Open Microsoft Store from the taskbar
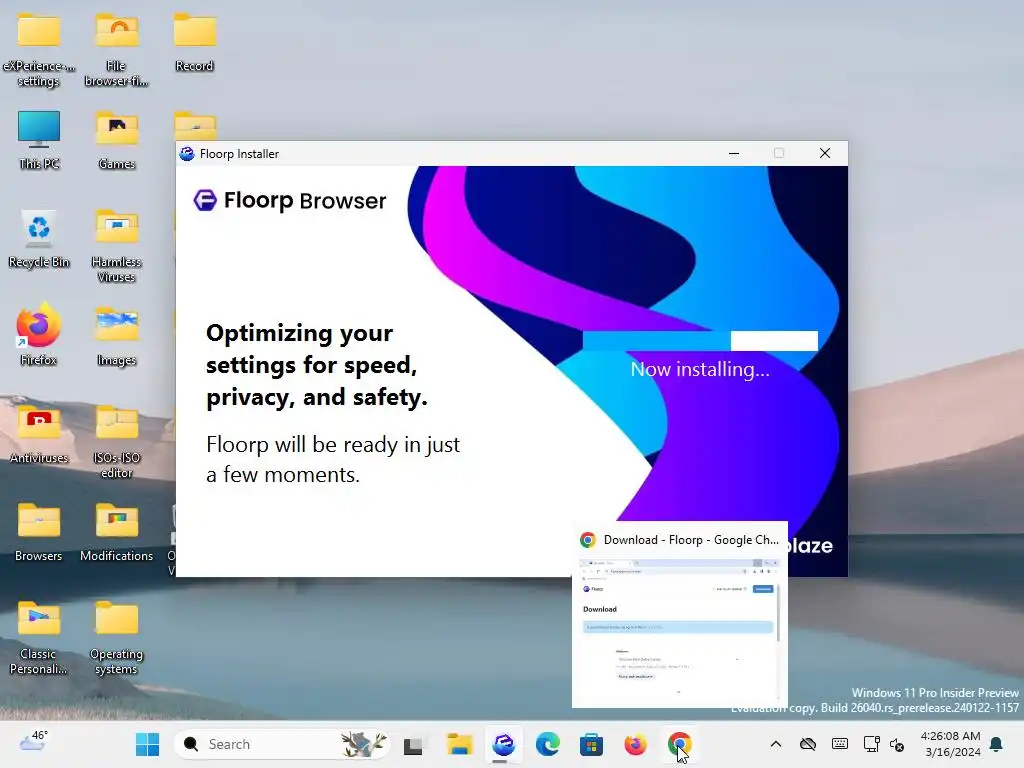The width and height of the screenshot is (1024, 768). click(591, 744)
